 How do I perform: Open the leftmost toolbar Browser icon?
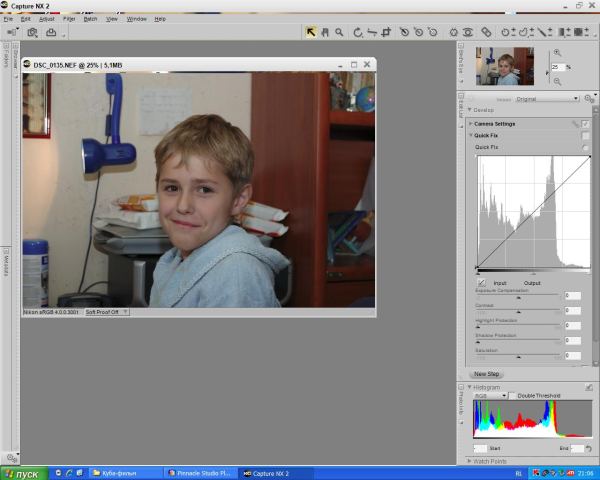13,32
